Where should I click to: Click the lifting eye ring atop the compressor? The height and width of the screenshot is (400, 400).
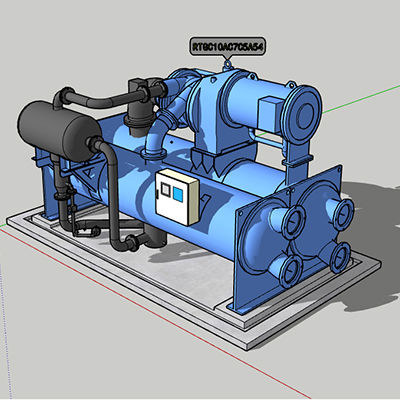227,64
